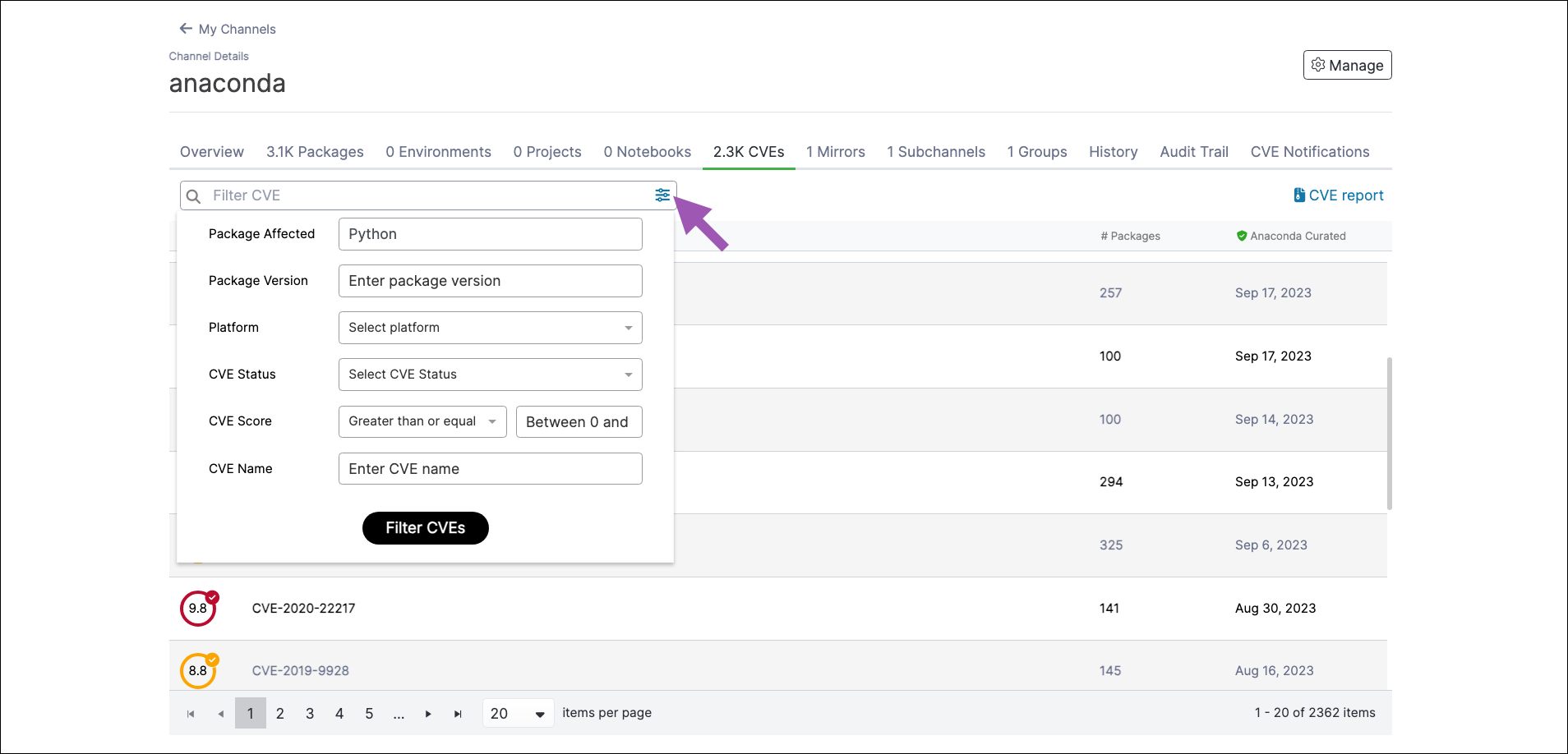
Task: Go to page 3
Action: click(310, 714)
